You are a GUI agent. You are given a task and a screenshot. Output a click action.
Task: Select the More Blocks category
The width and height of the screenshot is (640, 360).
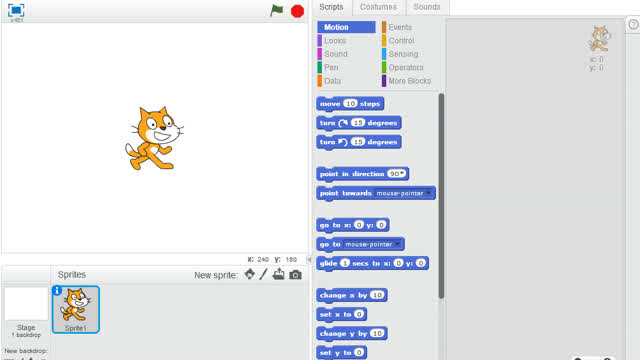coord(409,81)
